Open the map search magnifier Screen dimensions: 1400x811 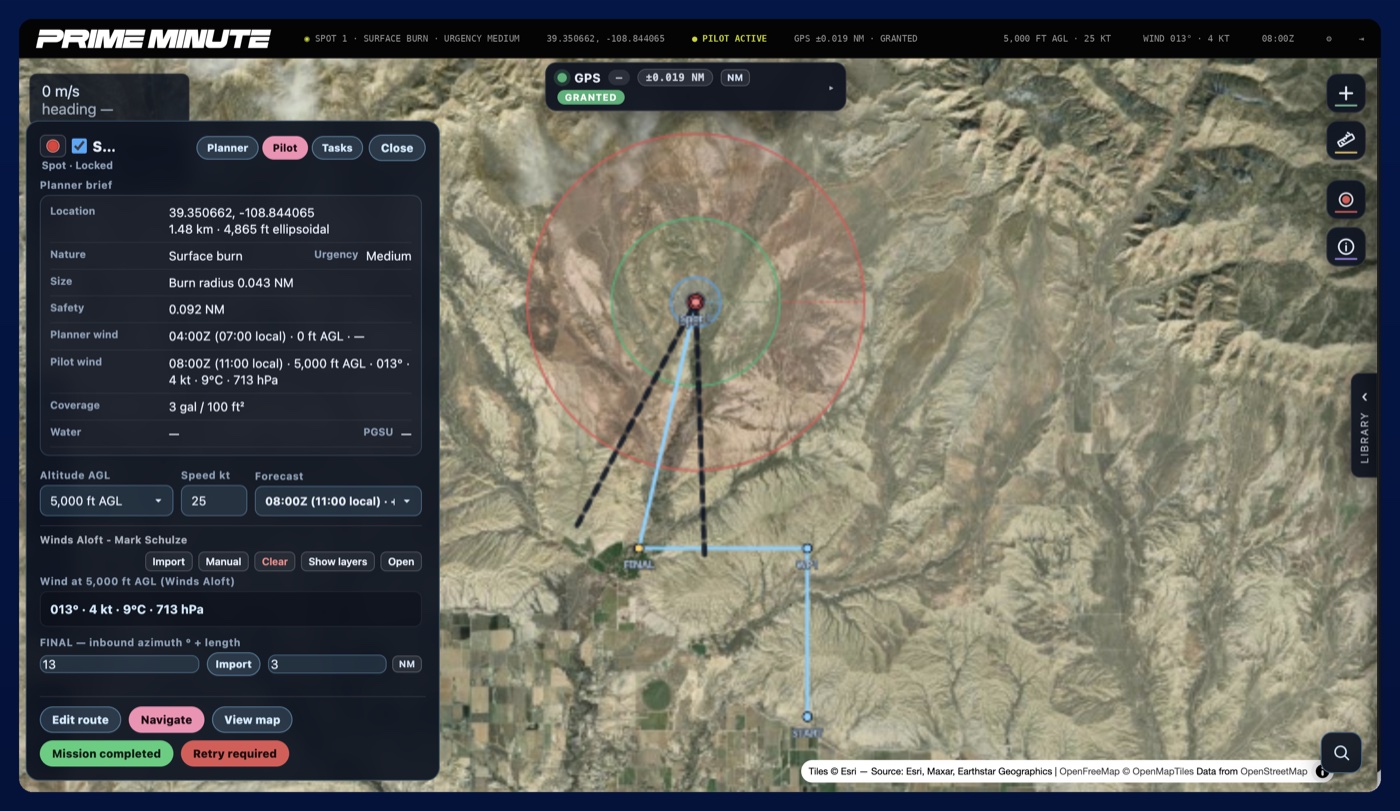click(1341, 753)
